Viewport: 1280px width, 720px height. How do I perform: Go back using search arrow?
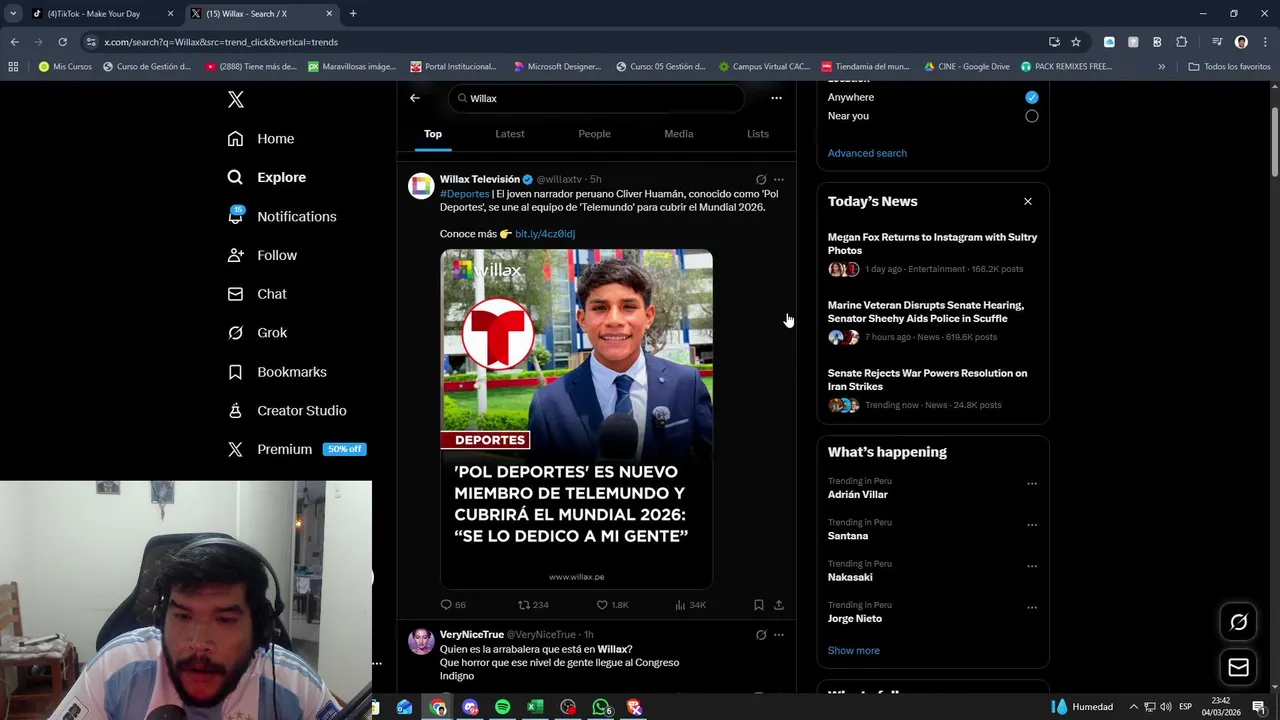pyautogui.click(x=415, y=98)
